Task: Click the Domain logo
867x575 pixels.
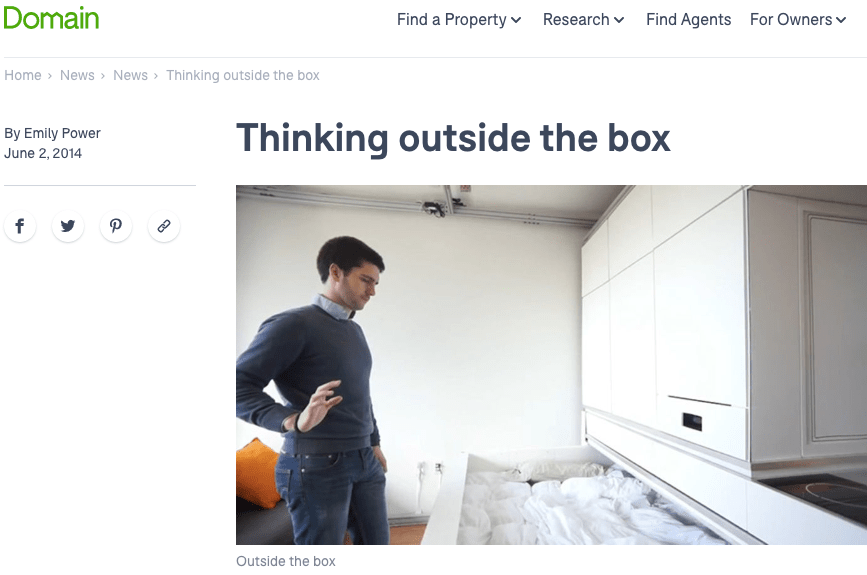Action: point(51,18)
